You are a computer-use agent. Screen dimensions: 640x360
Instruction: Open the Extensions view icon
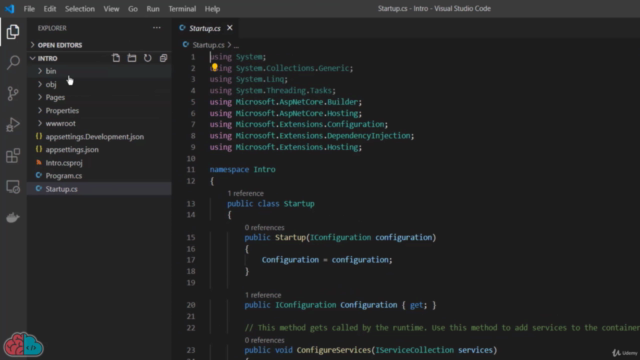click(13, 156)
